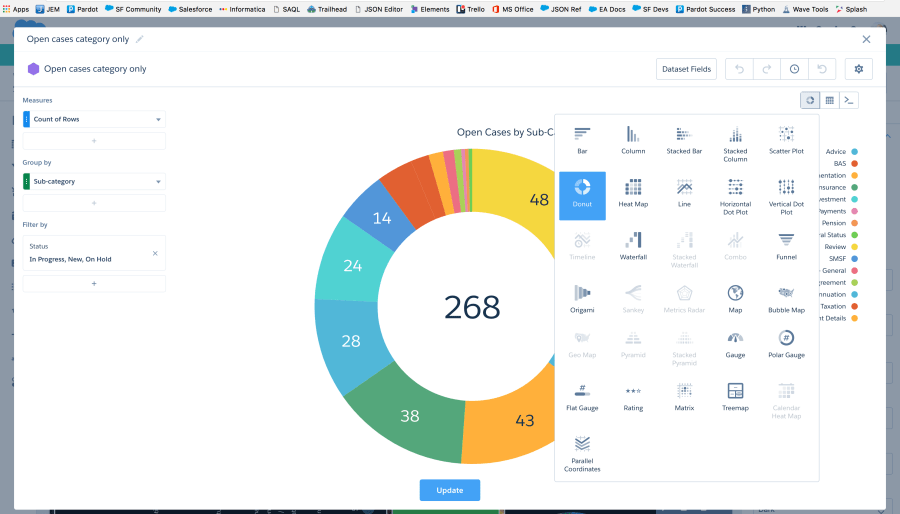Image resolution: width=900 pixels, height=514 pixels.
Task: Switch to table mode view
Action: coord(829,100)
